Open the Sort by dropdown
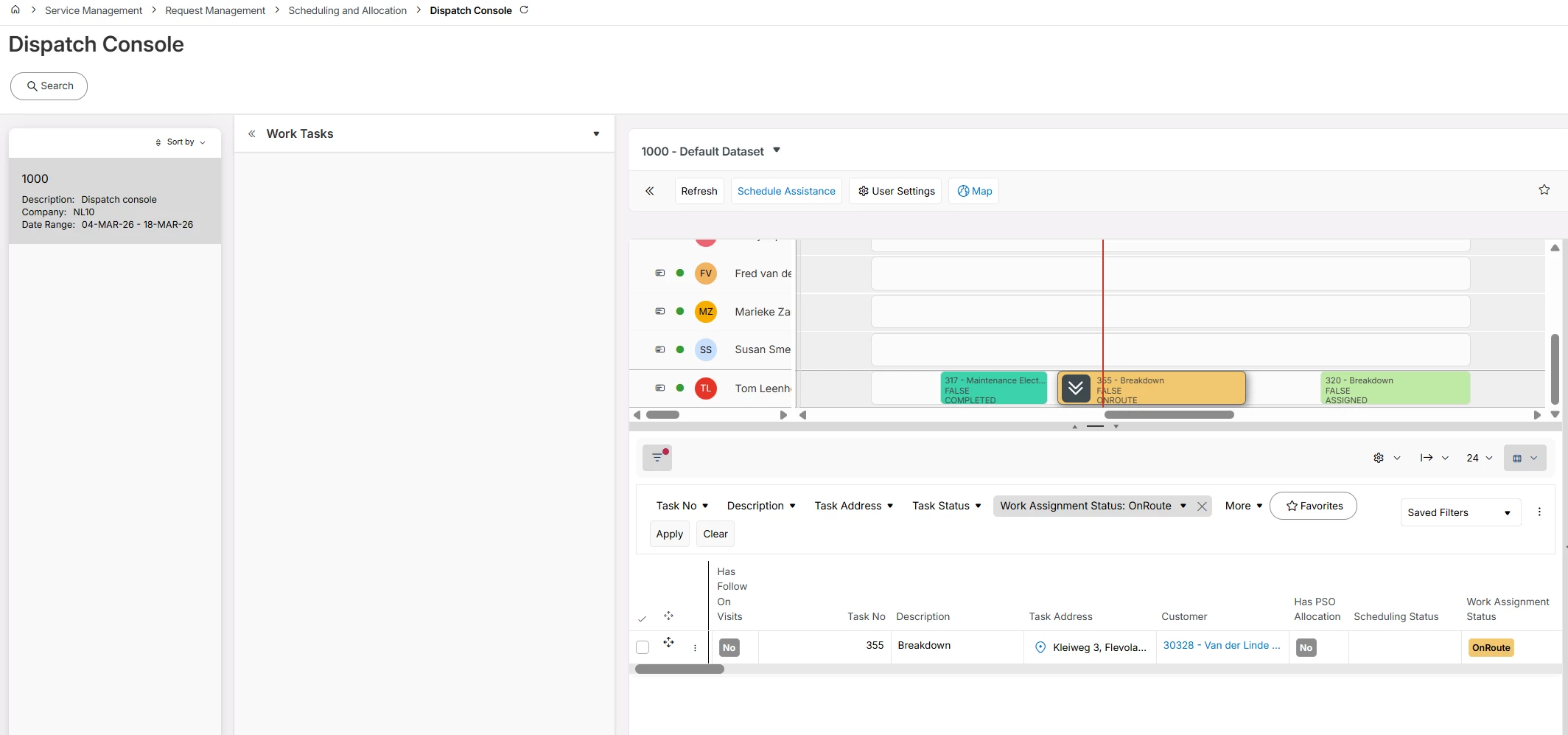 click(181, 142)
